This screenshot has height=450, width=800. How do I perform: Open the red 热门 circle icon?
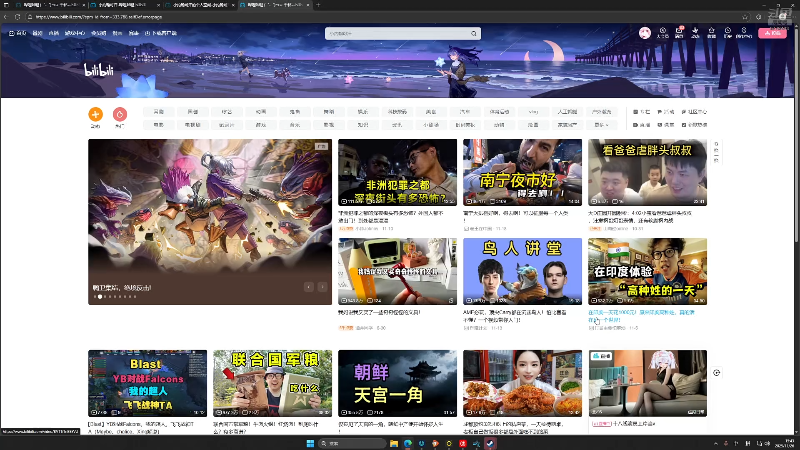click(120, 114)
